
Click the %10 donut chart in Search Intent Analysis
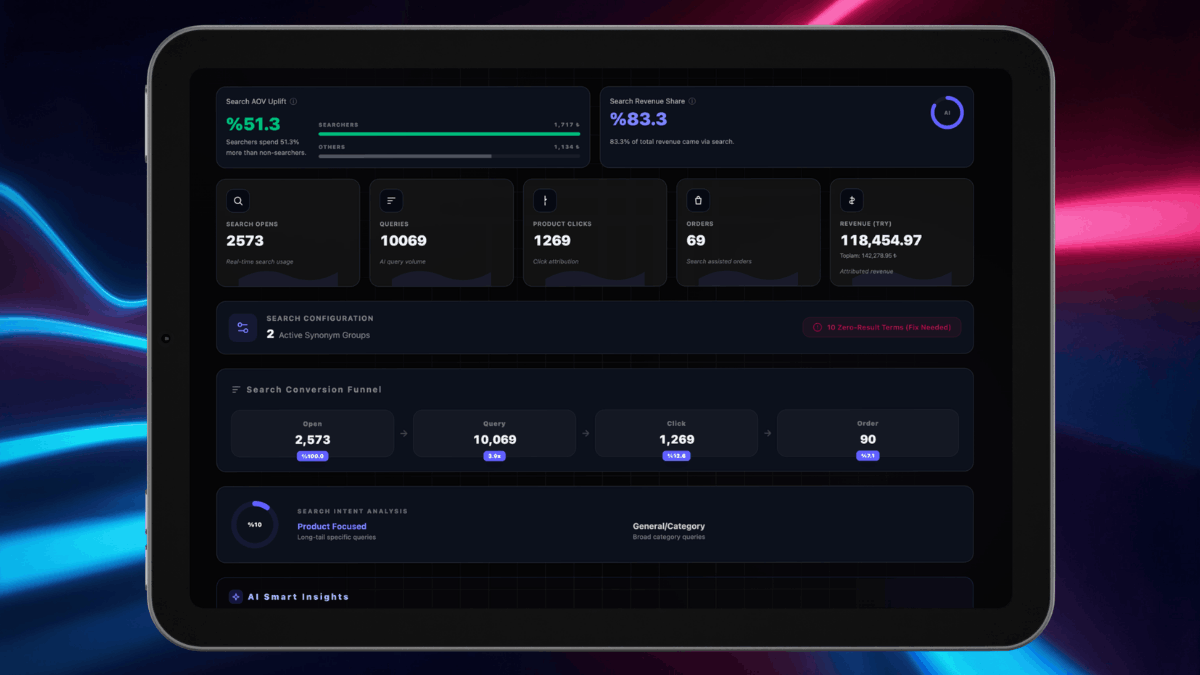254,523
